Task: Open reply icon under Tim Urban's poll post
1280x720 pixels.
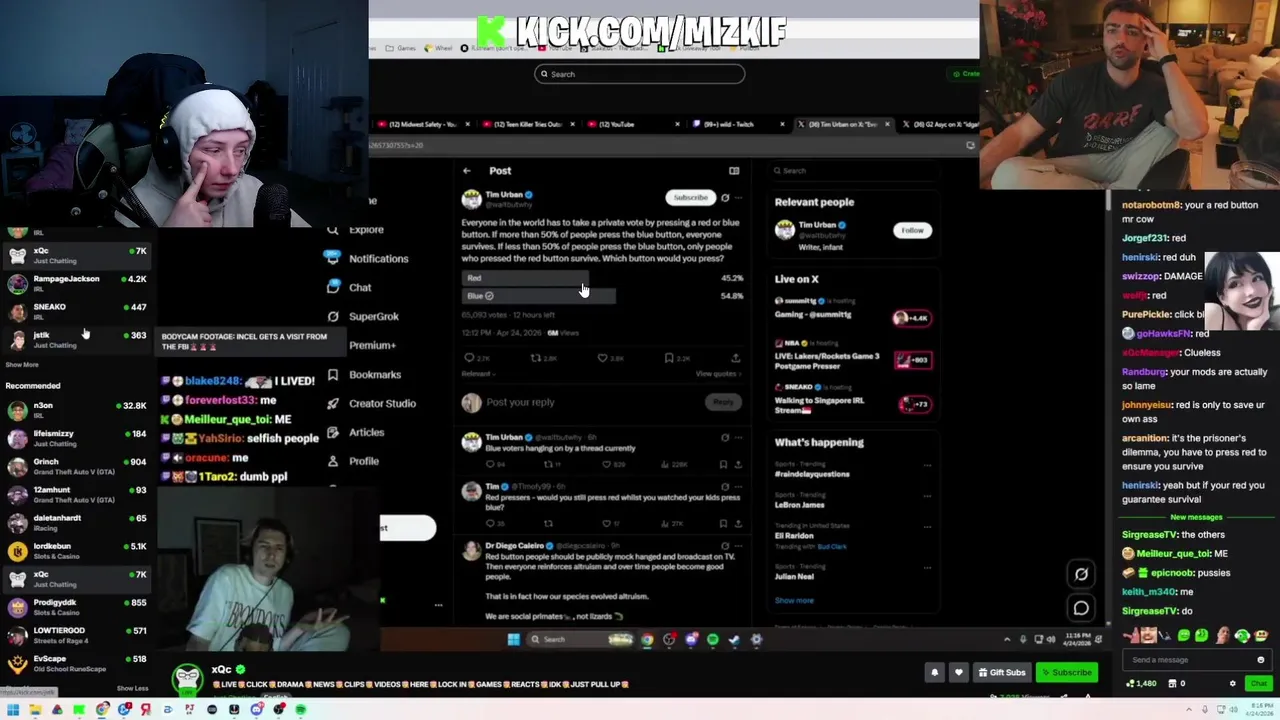Action: click(x=470, y=358)
